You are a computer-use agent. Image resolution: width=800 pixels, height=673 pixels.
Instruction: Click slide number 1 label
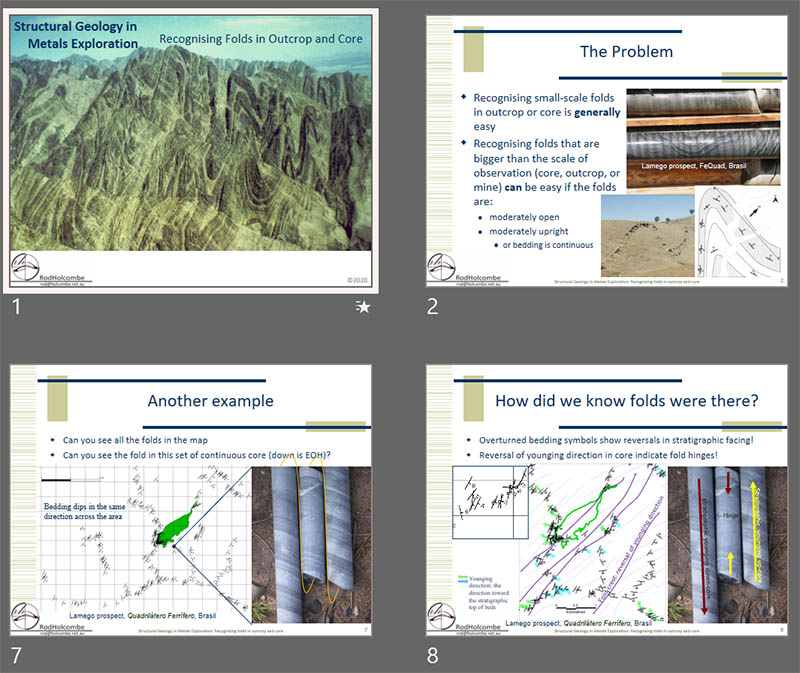click(16, 307)
